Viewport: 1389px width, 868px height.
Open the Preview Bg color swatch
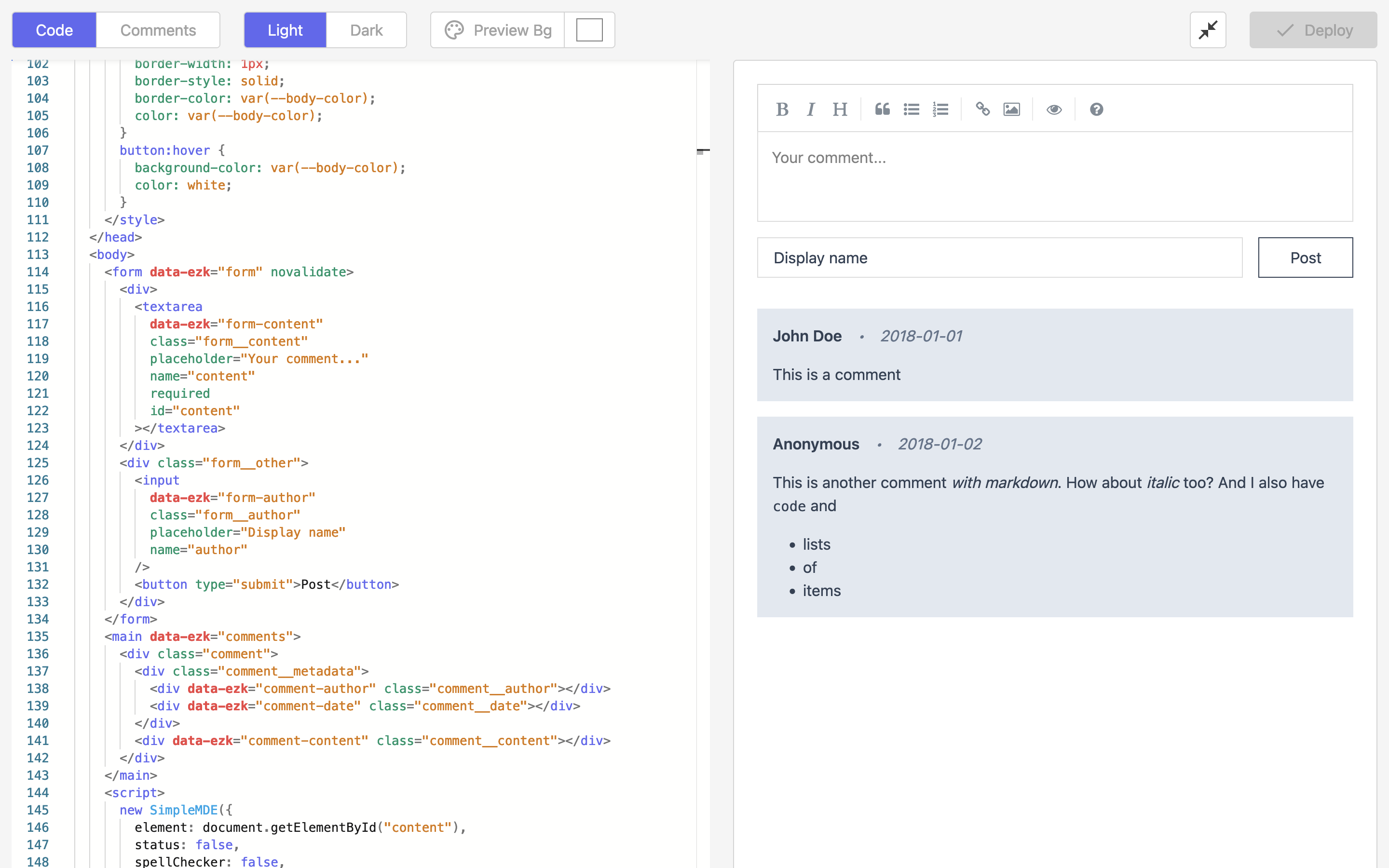tap(589, 29)
